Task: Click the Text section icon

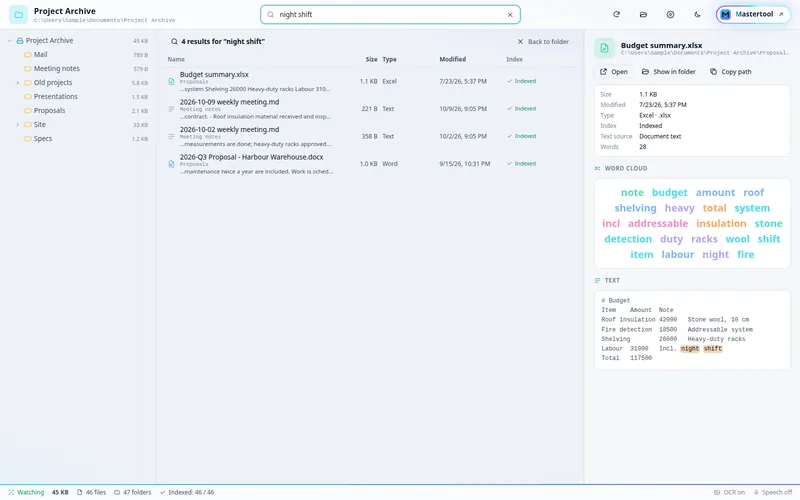Action: click(x=597, y=281)
